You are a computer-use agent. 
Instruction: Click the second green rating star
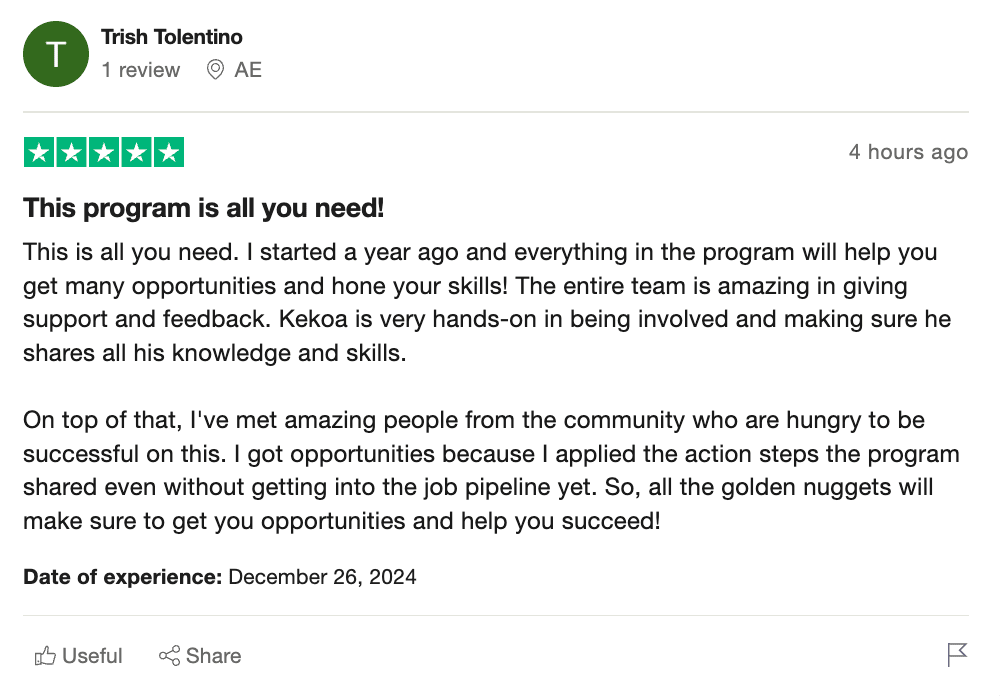(71, 152)
